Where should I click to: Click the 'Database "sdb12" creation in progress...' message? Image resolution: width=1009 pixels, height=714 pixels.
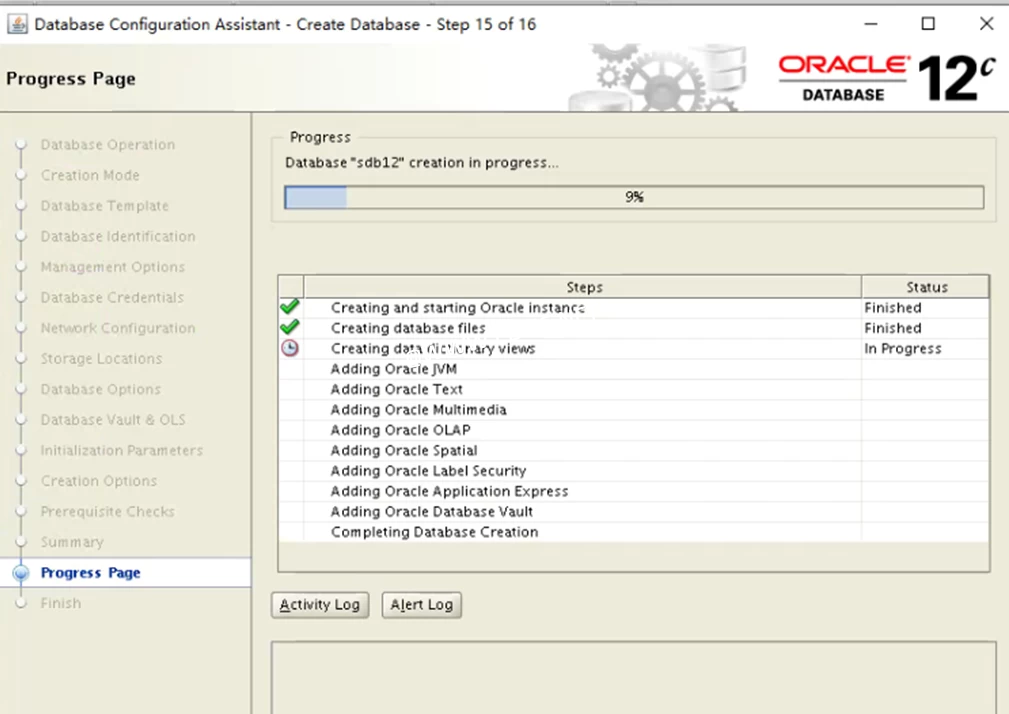422,163
